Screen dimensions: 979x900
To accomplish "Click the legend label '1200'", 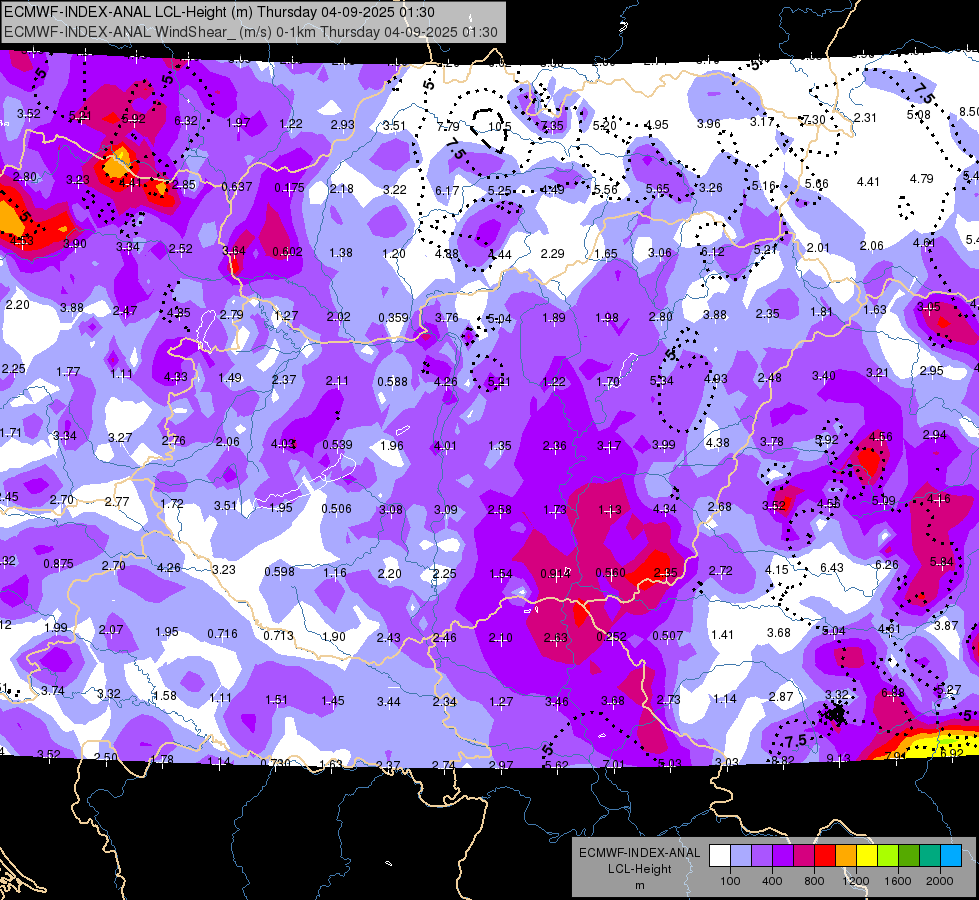I will [855, 881].
